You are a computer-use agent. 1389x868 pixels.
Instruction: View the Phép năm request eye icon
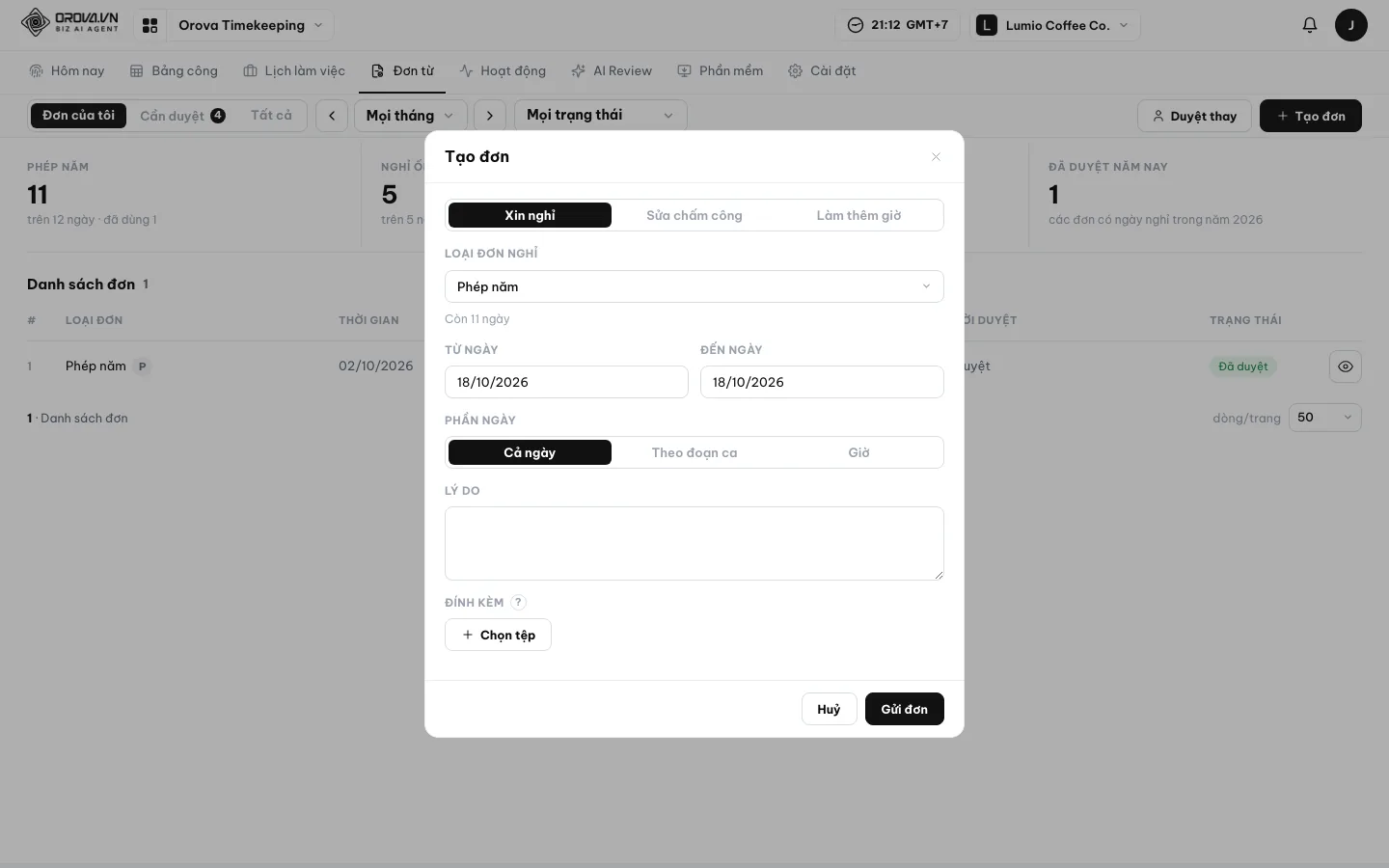click(x=1346, y=366)
